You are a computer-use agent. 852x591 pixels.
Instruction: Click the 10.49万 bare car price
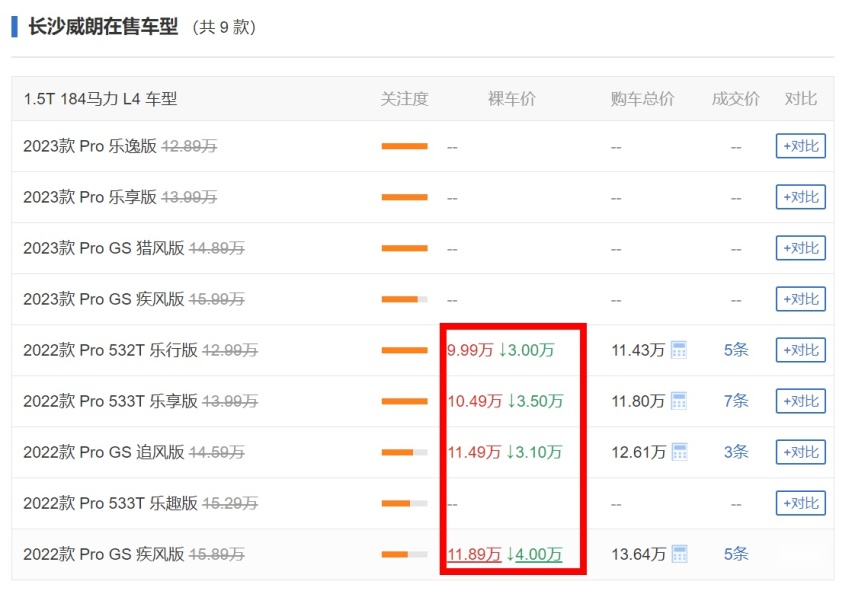(474, 401)
